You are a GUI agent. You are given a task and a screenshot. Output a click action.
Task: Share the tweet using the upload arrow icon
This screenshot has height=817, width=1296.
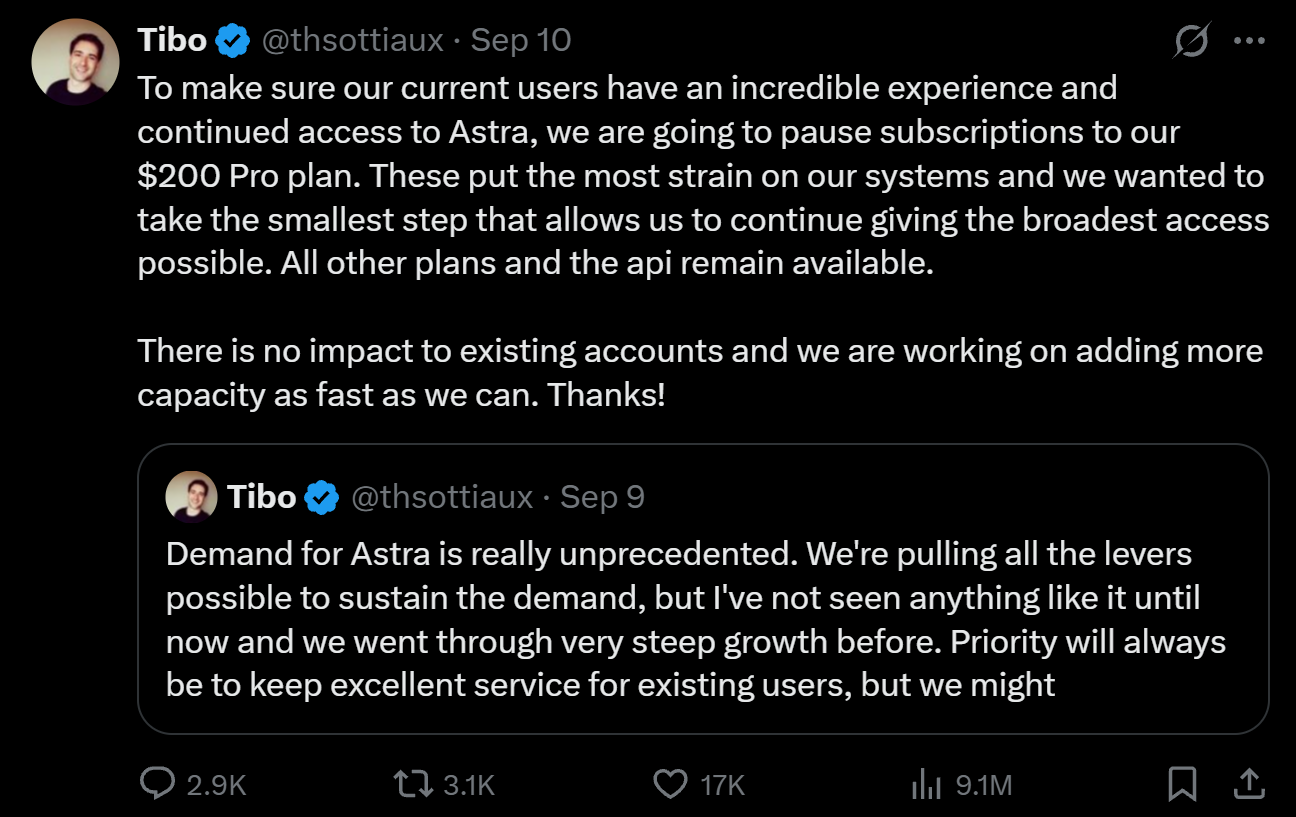pyautogui.click(x=1248, y=784)
